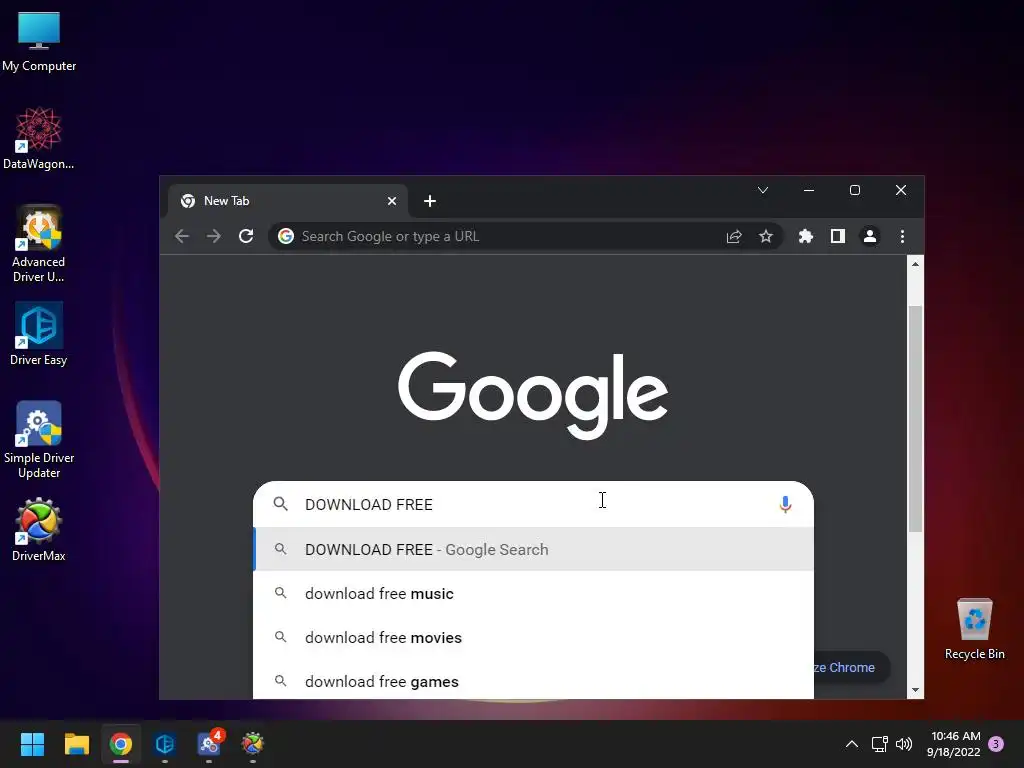
Task: Open the Windows Start menu
Action: click(x=32, y=744)
